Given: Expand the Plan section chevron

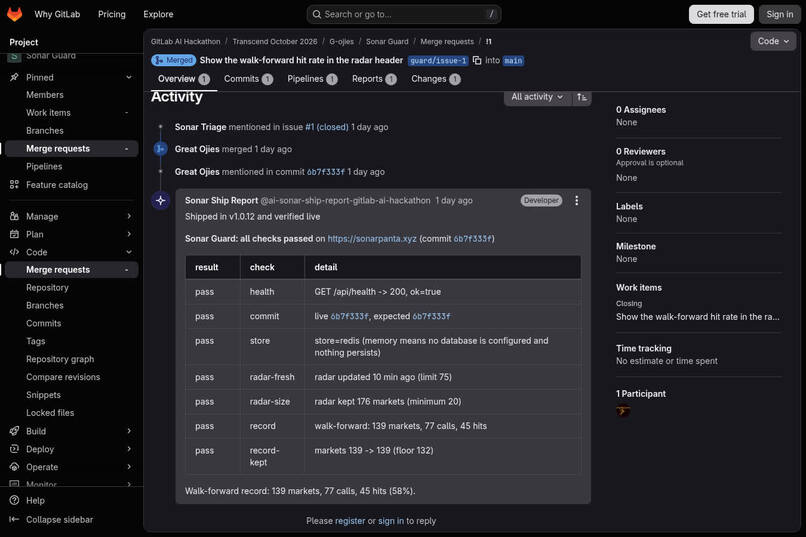Looking at the screenshot, I should tap(129, 234).
